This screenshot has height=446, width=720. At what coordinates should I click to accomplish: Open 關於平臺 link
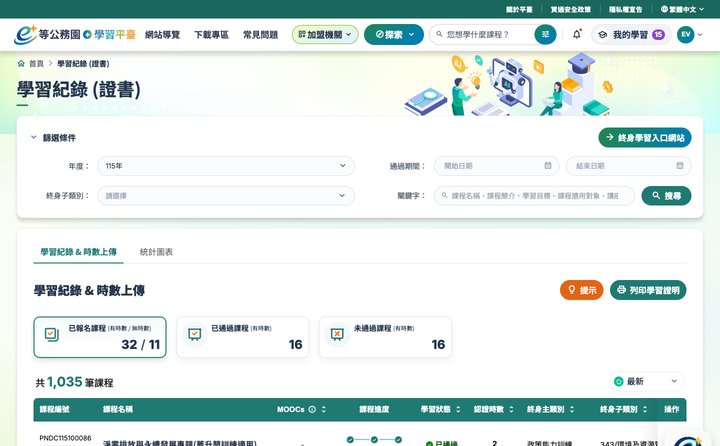pos(519,9)
